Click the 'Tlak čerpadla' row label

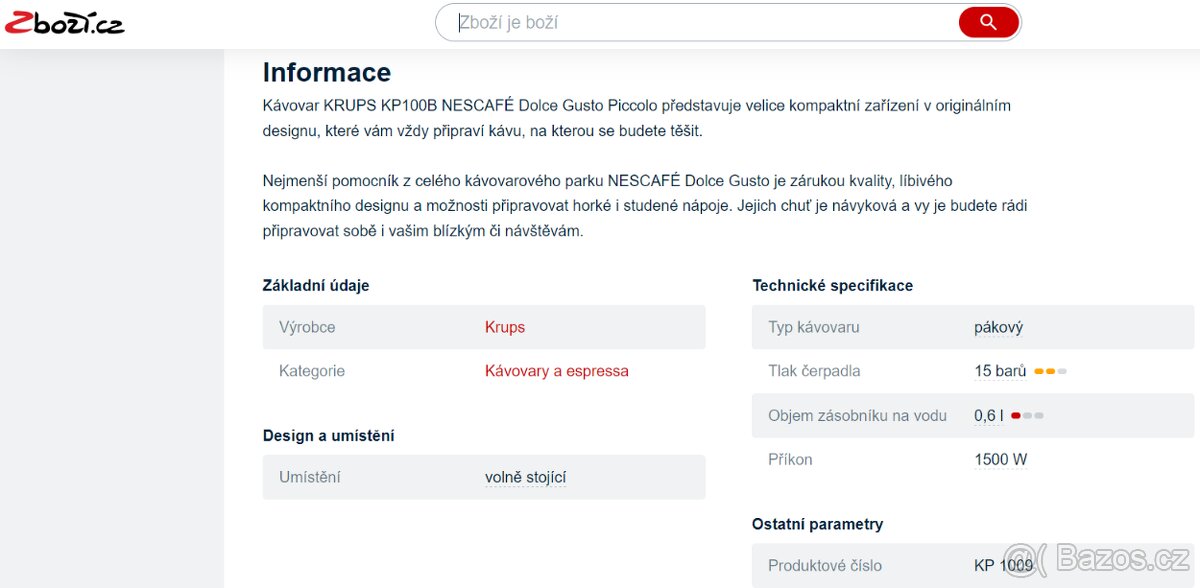(x=814, y=371)
